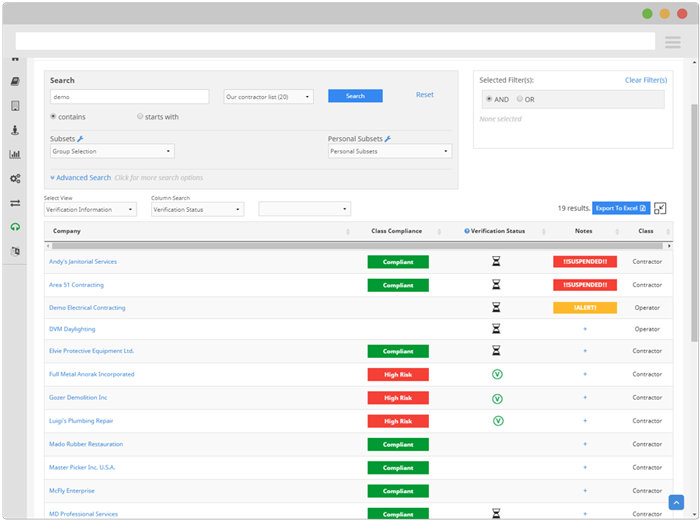Open the "Our contractor list (20)" dropdown

(x=268, y=97)
